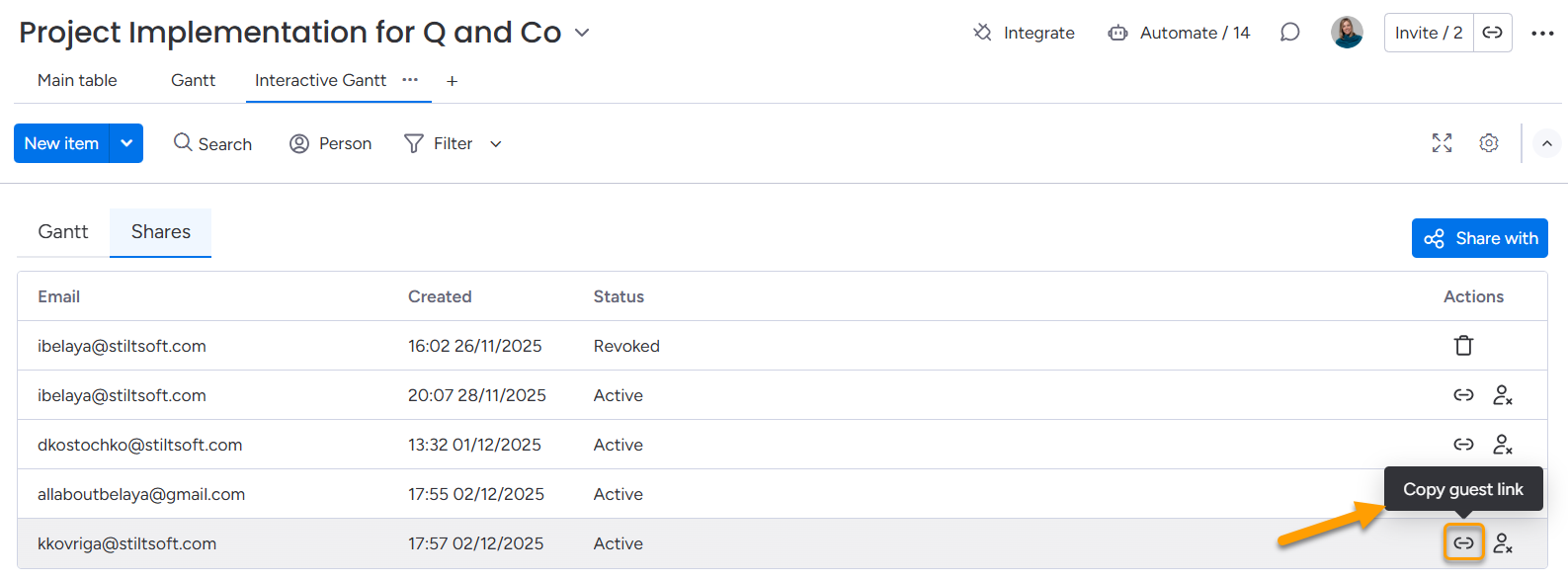Revoke access for kkovriga@stiltsoft.com
This screenshot has height=580, width=1568.
pos(1503,543)
